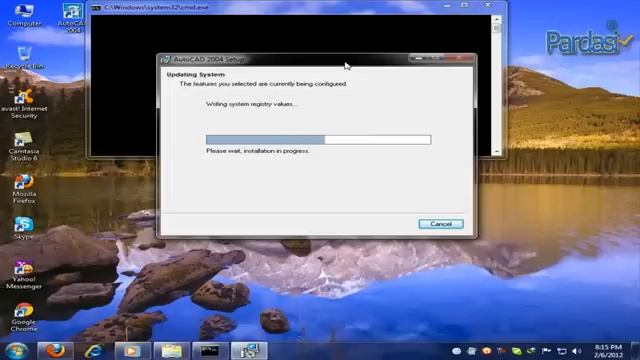
Task: Click the 'Writing system registry values...' text
Action: click(251, 104)
